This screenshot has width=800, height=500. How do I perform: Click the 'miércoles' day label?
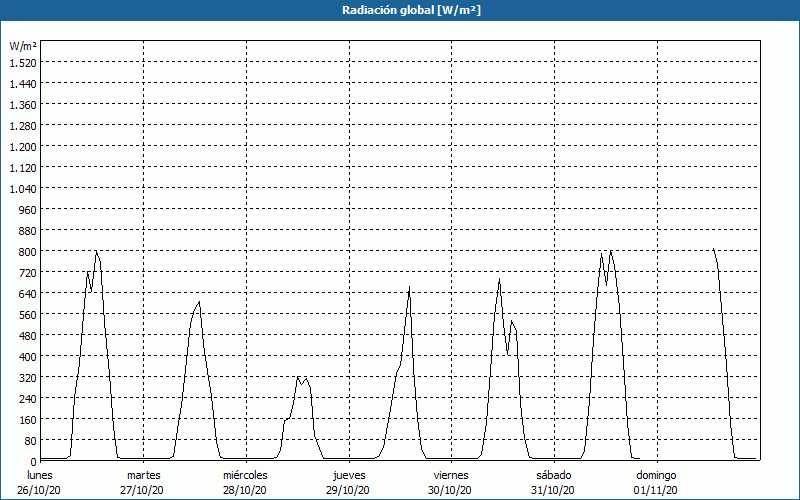tap(245, 475)
